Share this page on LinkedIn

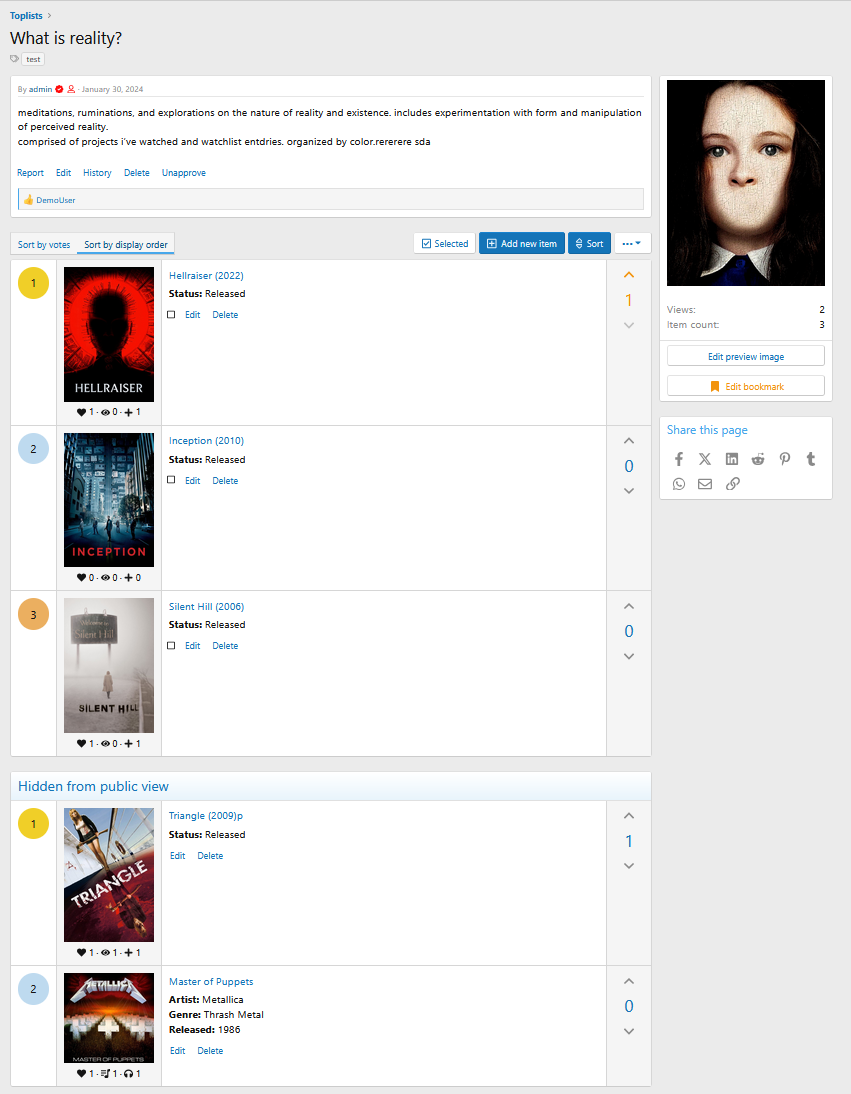732,459
